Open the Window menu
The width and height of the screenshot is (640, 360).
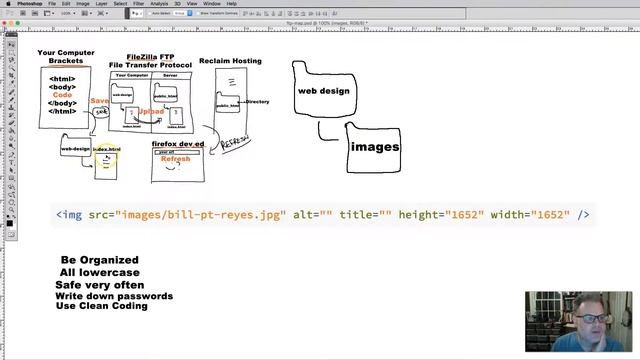pyautogui.click(x=211, y=3)
